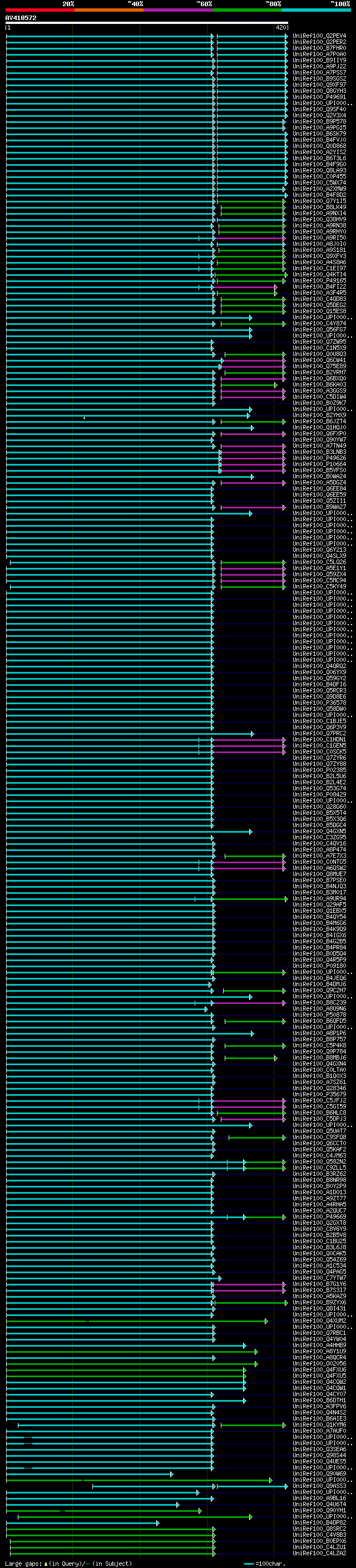The height and width of the screenshot is (1568, 356).
Task: Select label UniRef100_Q6P3V9
Action: 319,728
